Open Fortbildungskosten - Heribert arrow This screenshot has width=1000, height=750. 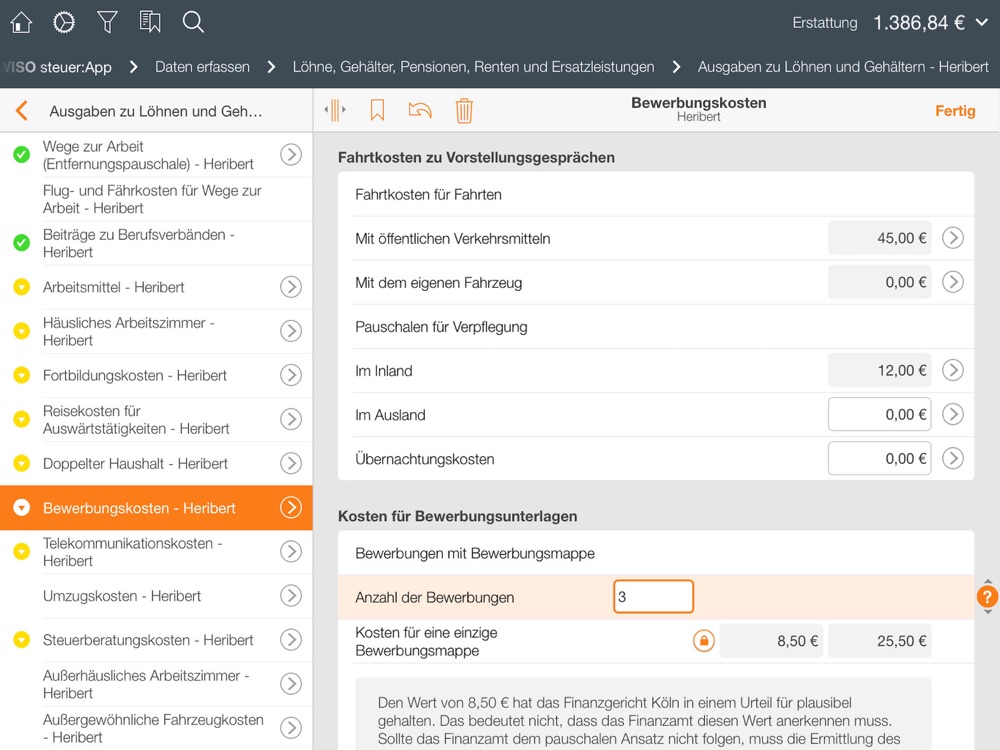(291, 375)
